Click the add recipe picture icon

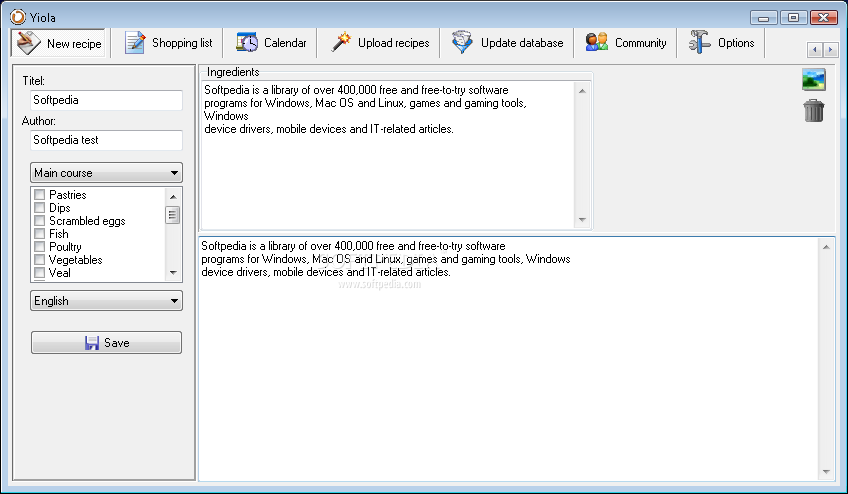pos(813,80)
